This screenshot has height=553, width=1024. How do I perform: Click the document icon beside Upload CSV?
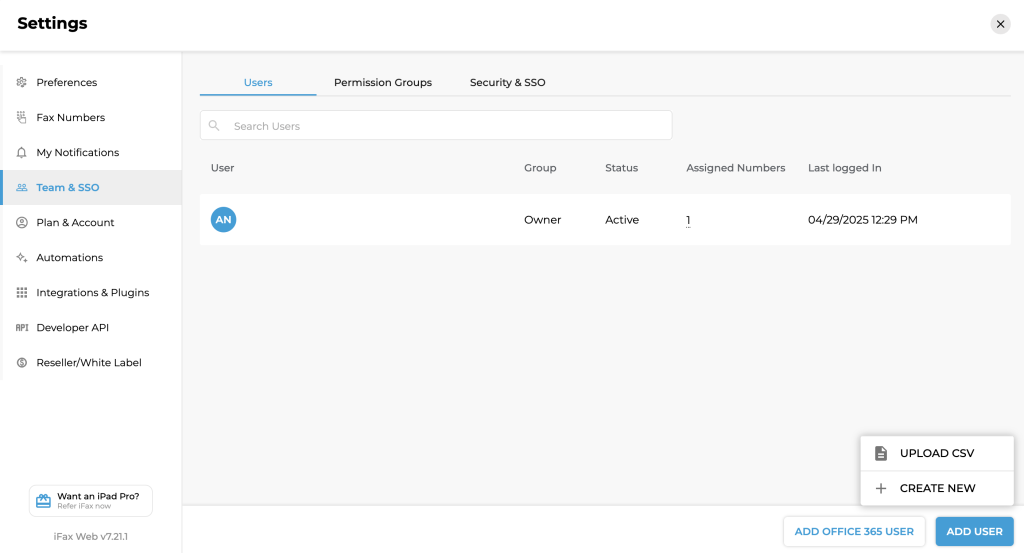(x=881, y=453)
